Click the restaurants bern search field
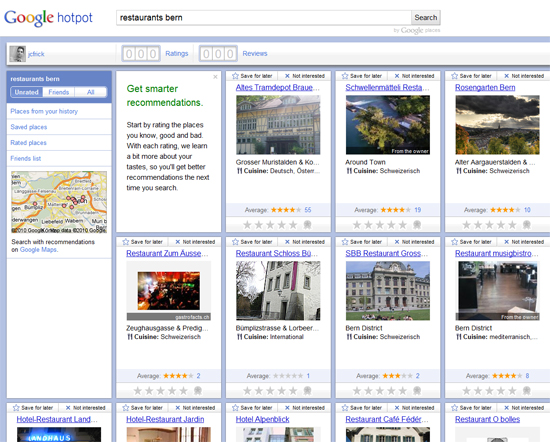The width and height of the screenshot is (550, 442). point(264,18)
